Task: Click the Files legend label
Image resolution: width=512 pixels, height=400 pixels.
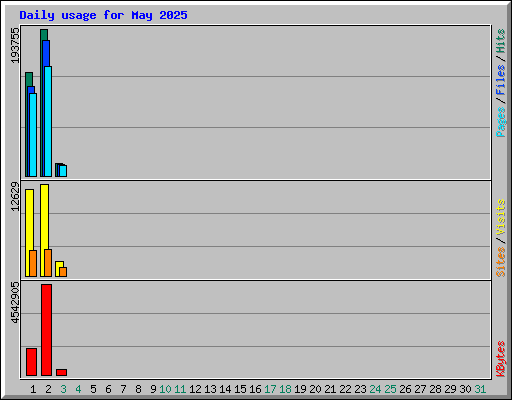Action: [501, 80]
